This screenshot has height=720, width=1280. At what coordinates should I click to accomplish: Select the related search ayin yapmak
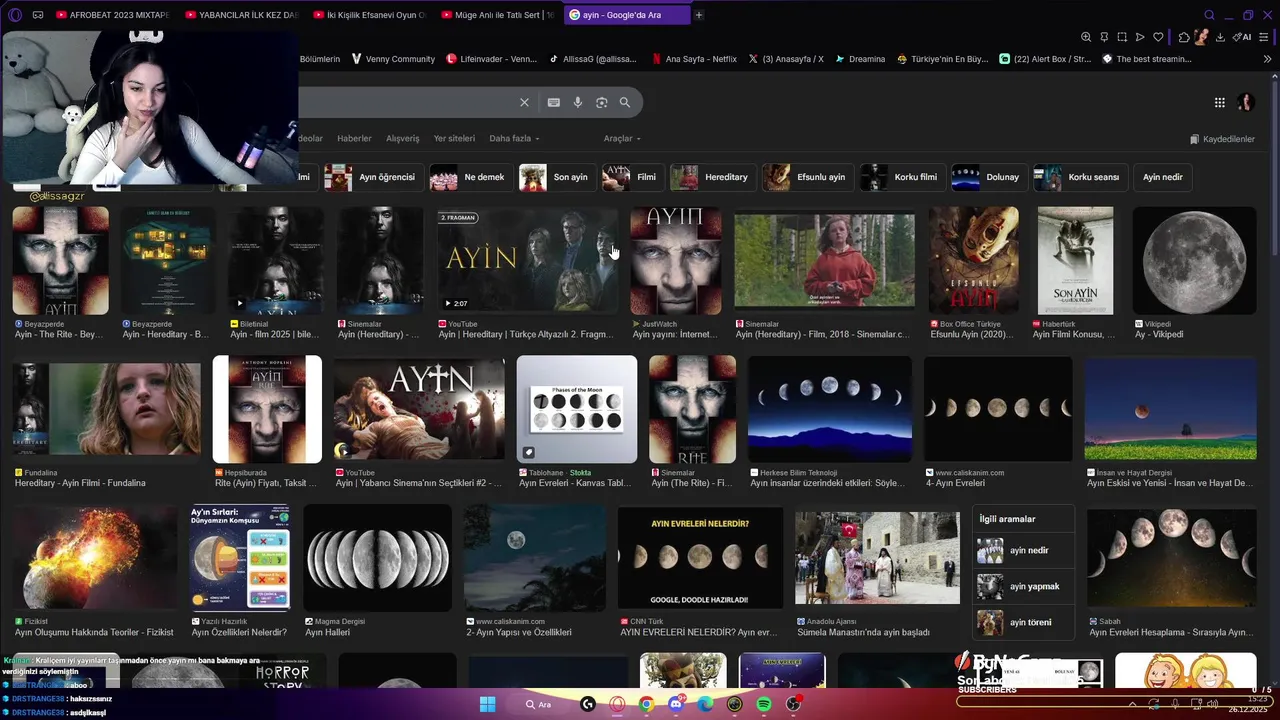tap(1024, 587)
